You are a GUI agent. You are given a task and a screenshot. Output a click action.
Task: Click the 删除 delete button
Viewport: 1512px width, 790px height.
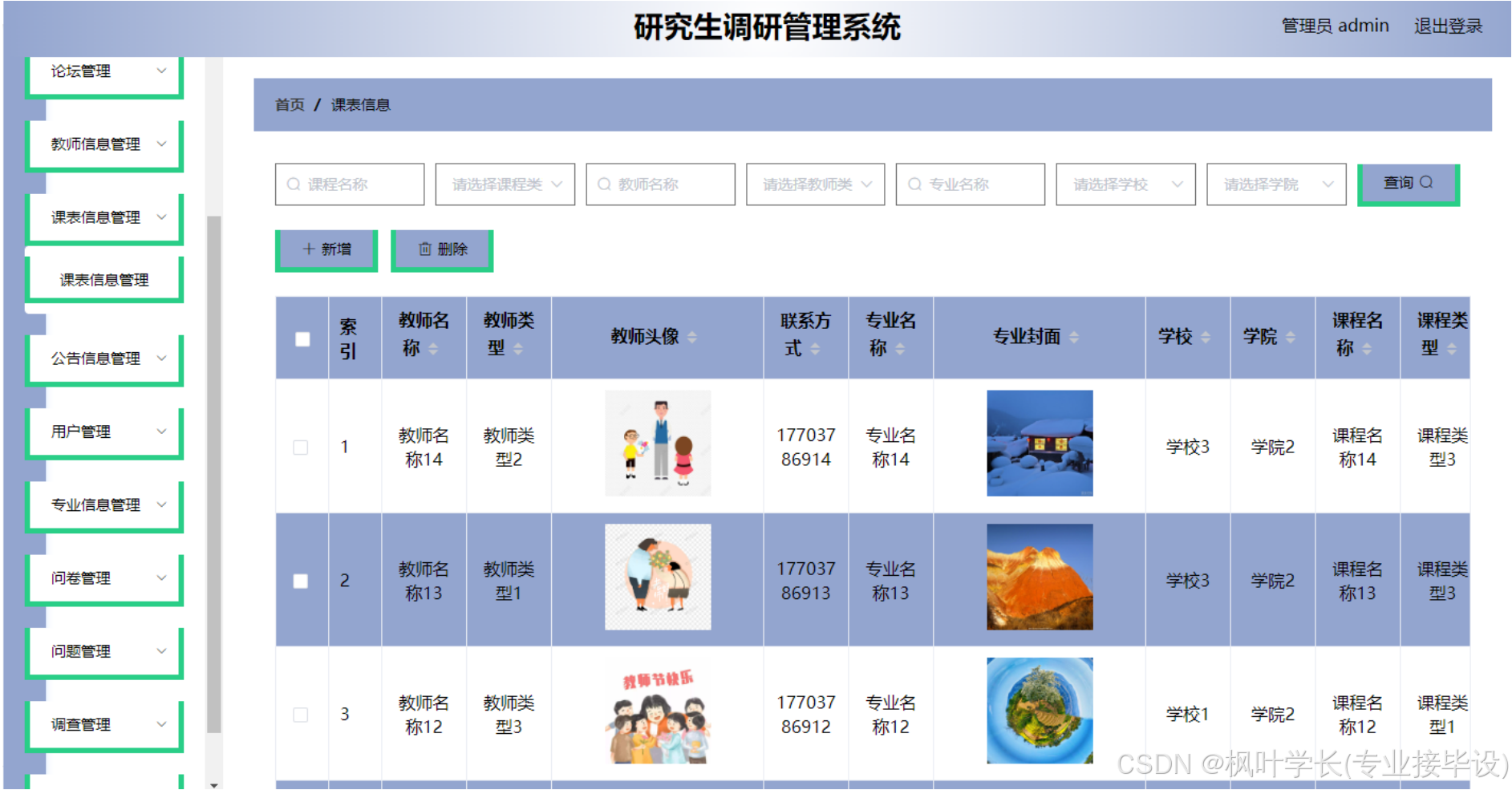click(x=442, y=250)
